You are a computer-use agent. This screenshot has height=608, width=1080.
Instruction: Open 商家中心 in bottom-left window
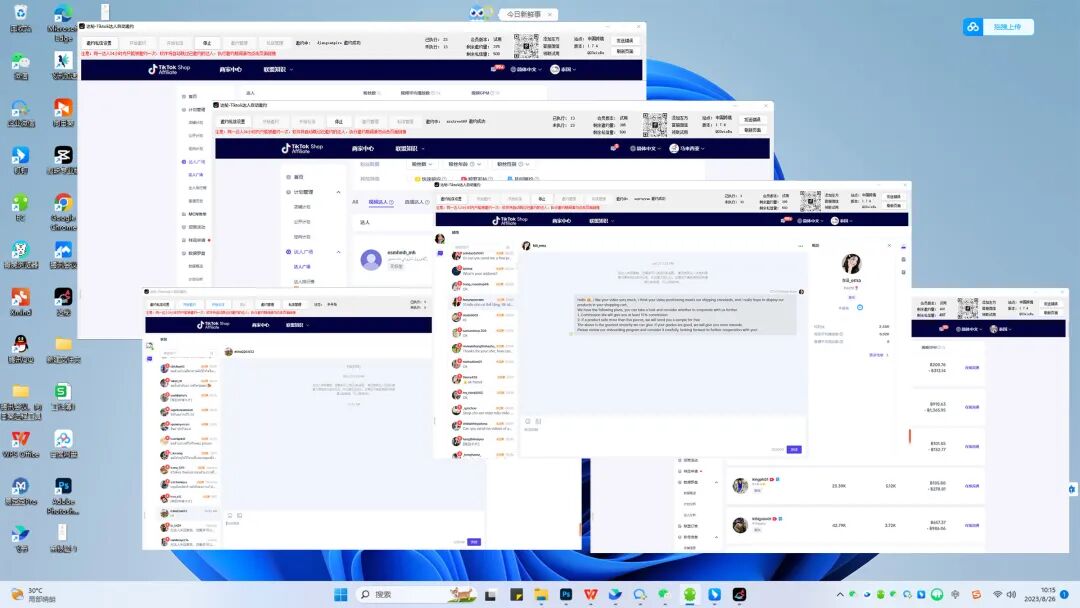[x=260, y=325]
